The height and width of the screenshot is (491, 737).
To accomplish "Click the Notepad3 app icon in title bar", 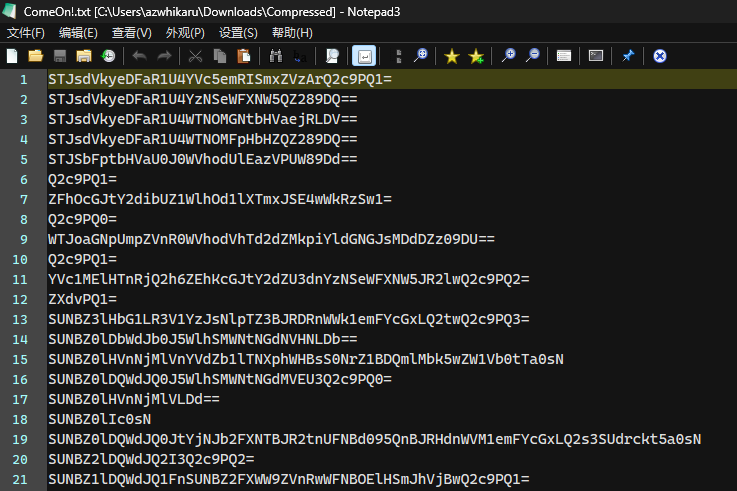I will [x=9, y=11].
